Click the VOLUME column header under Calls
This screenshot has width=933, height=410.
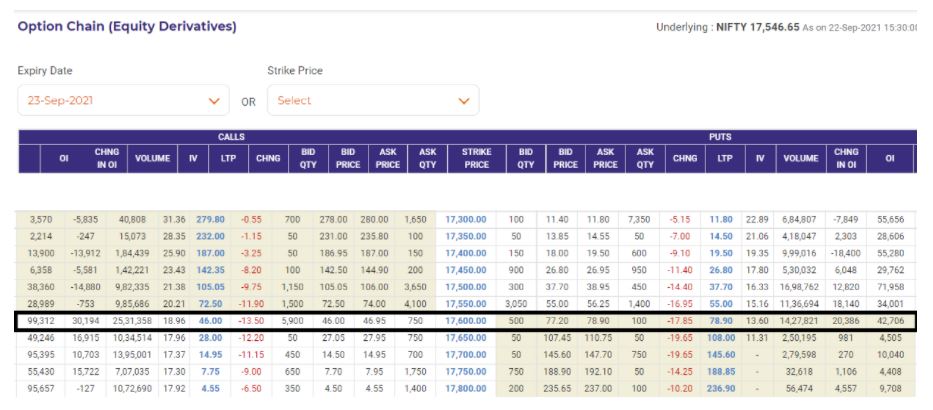152,158
